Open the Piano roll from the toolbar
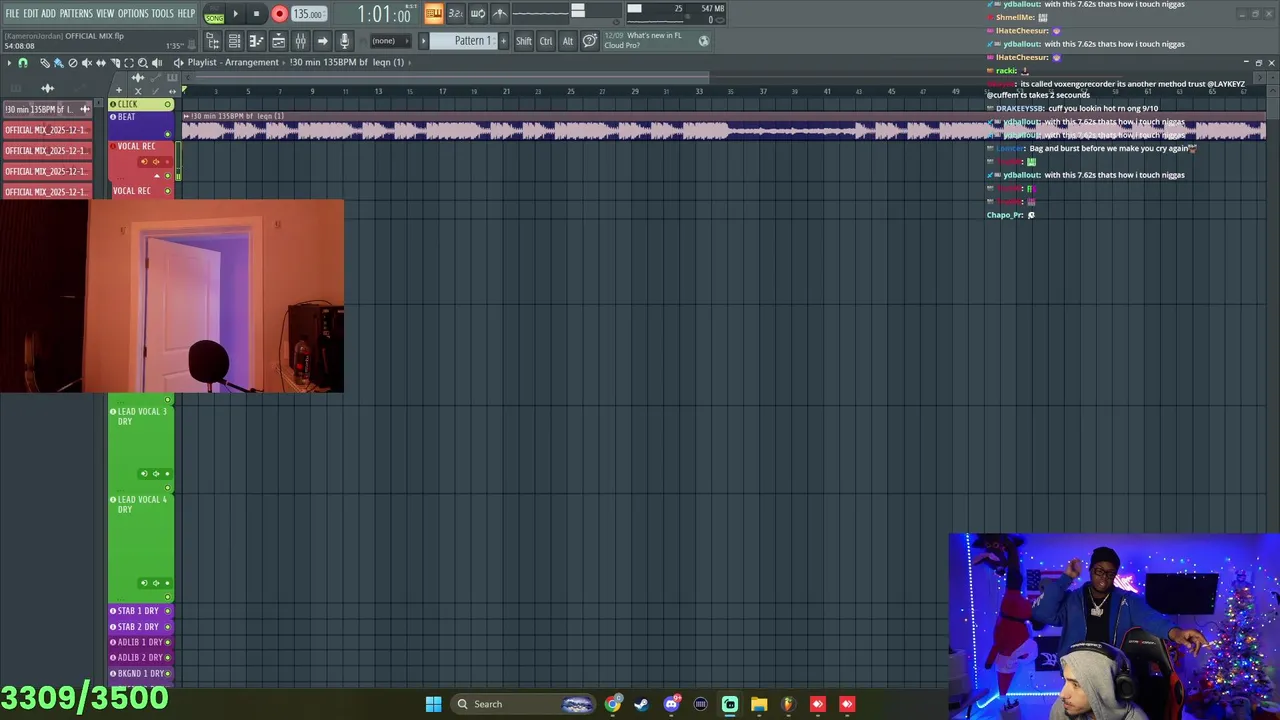Image resolution: width=1280 pixels, height=720 pixels. pos(256,41)
